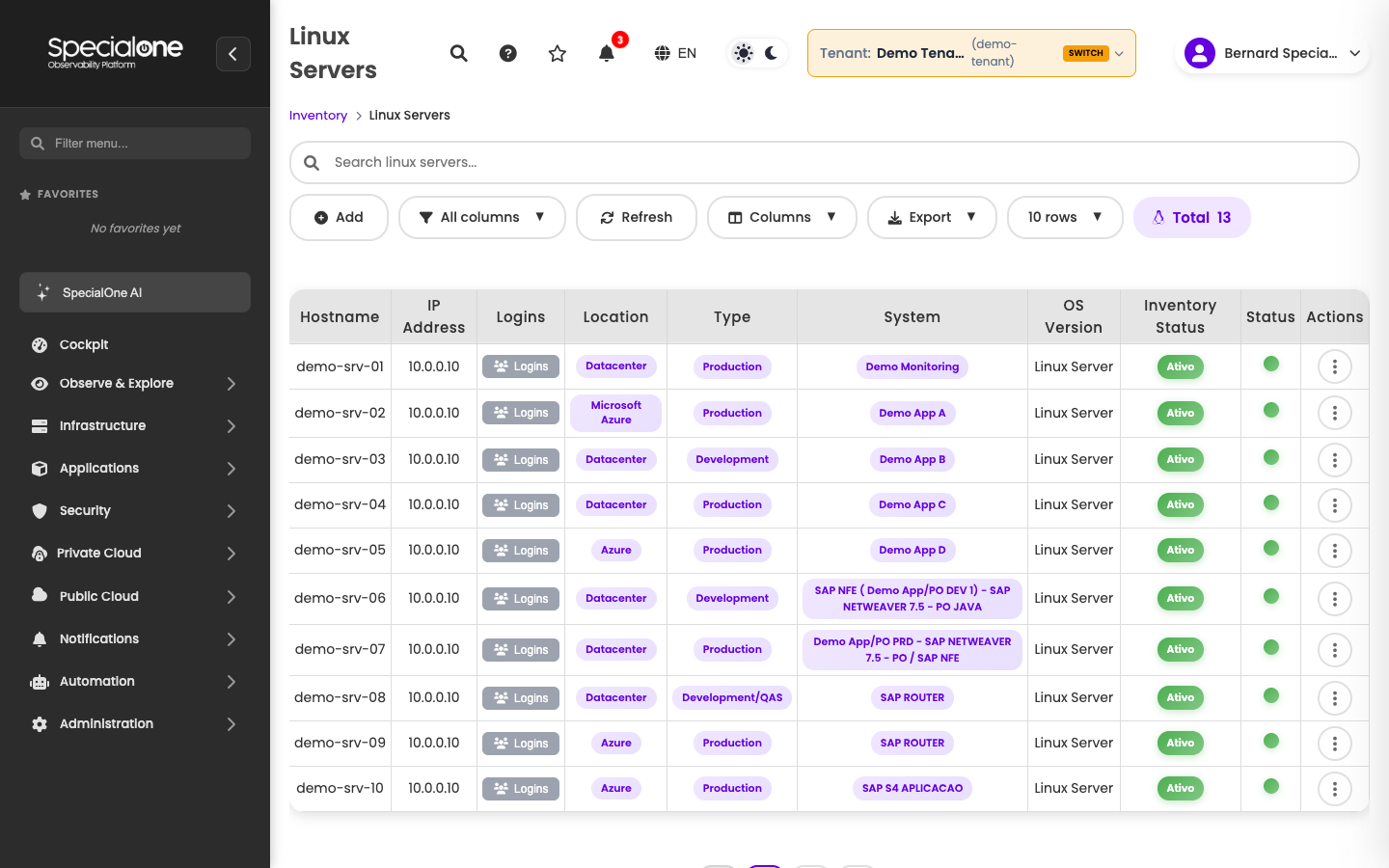Image resolution: width=1389 pixels, height=868 pixels.
Task: Click the Automation robot icon
Action: (x=40, y=682)
